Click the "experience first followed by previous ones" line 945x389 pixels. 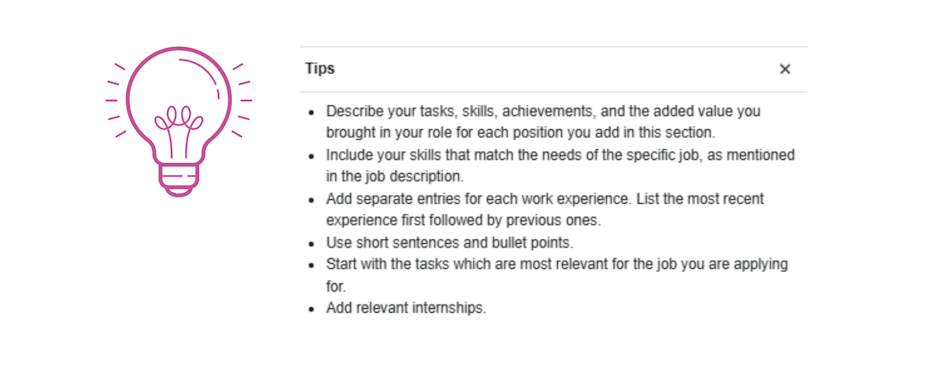(x=463, y=220)
